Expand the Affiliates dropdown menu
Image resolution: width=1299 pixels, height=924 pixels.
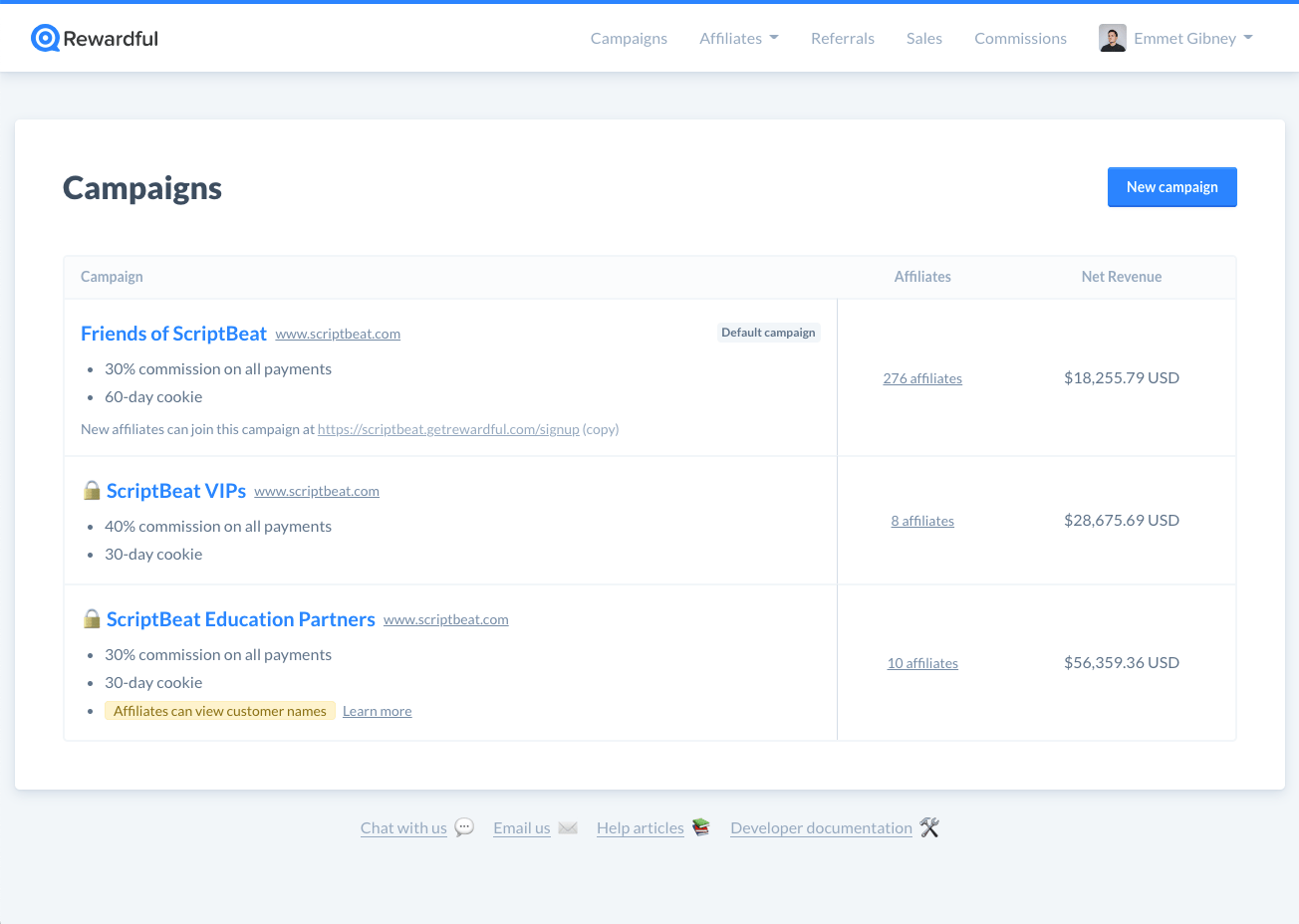739,38
